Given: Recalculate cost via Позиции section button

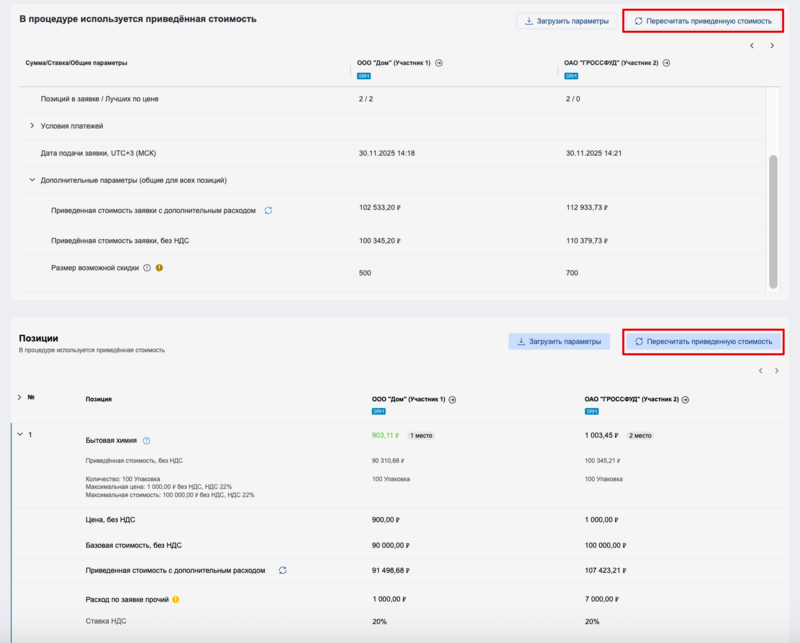Looking at the screenshot, I should point(703,341).
